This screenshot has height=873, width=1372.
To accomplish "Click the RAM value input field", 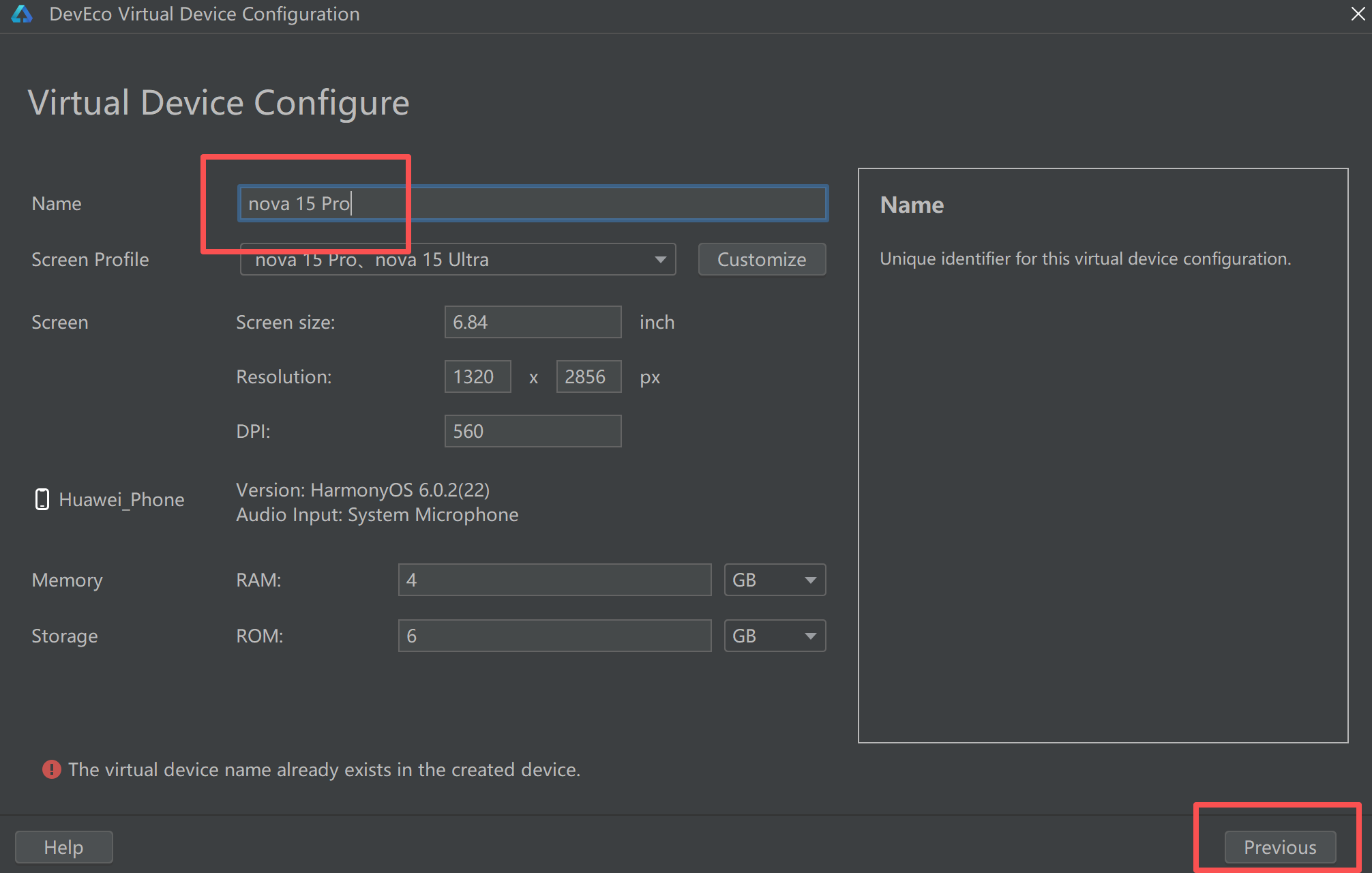I will click(x=554, y=580).
